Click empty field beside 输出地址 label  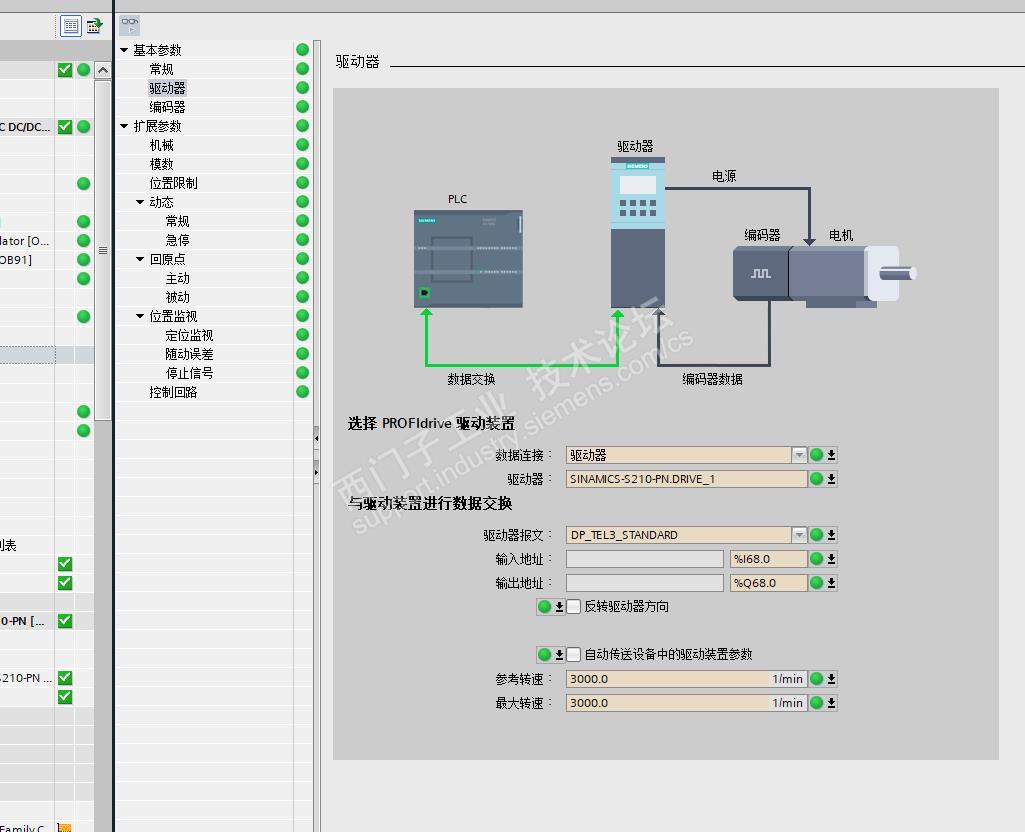click(x=645, y=583)
